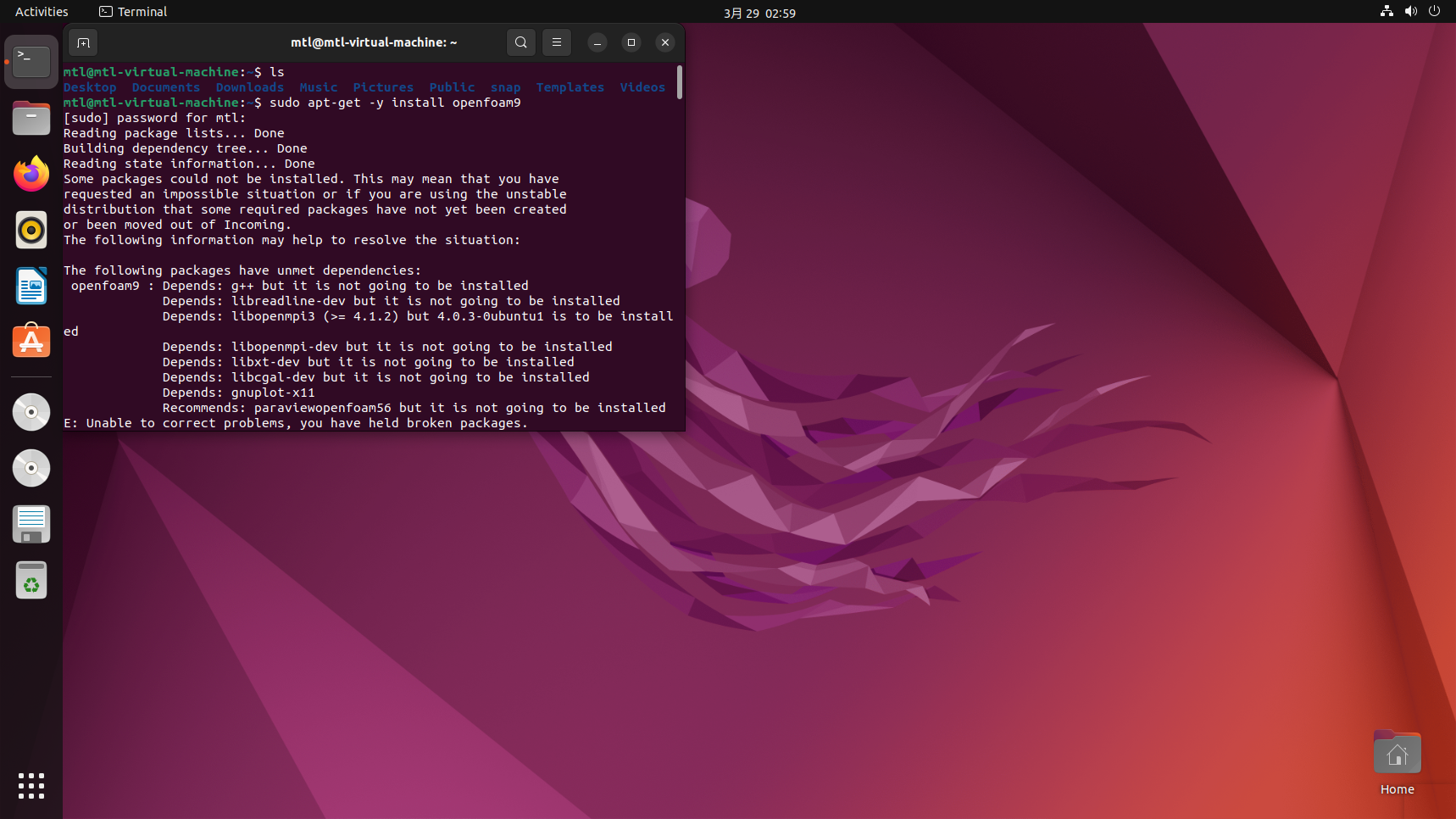
Task: Open Files manager from dock
Action: 31,118
